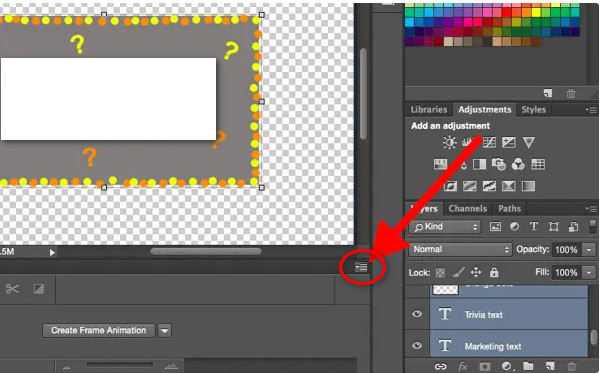Filter layers by type layers icon
600x374 pixels.
click(534, 227)
